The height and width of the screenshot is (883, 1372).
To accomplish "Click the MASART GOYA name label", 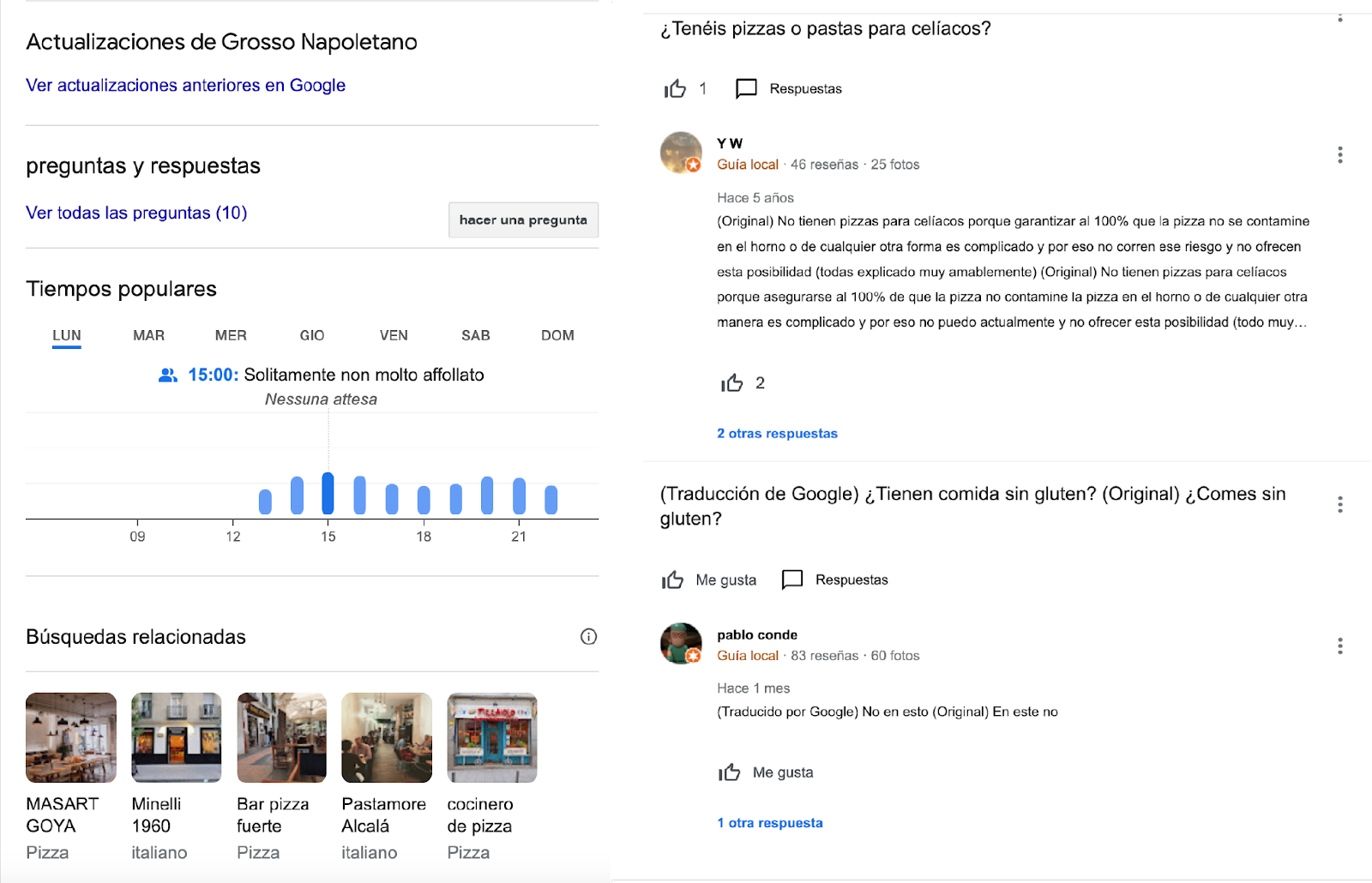I will [63, 815].
